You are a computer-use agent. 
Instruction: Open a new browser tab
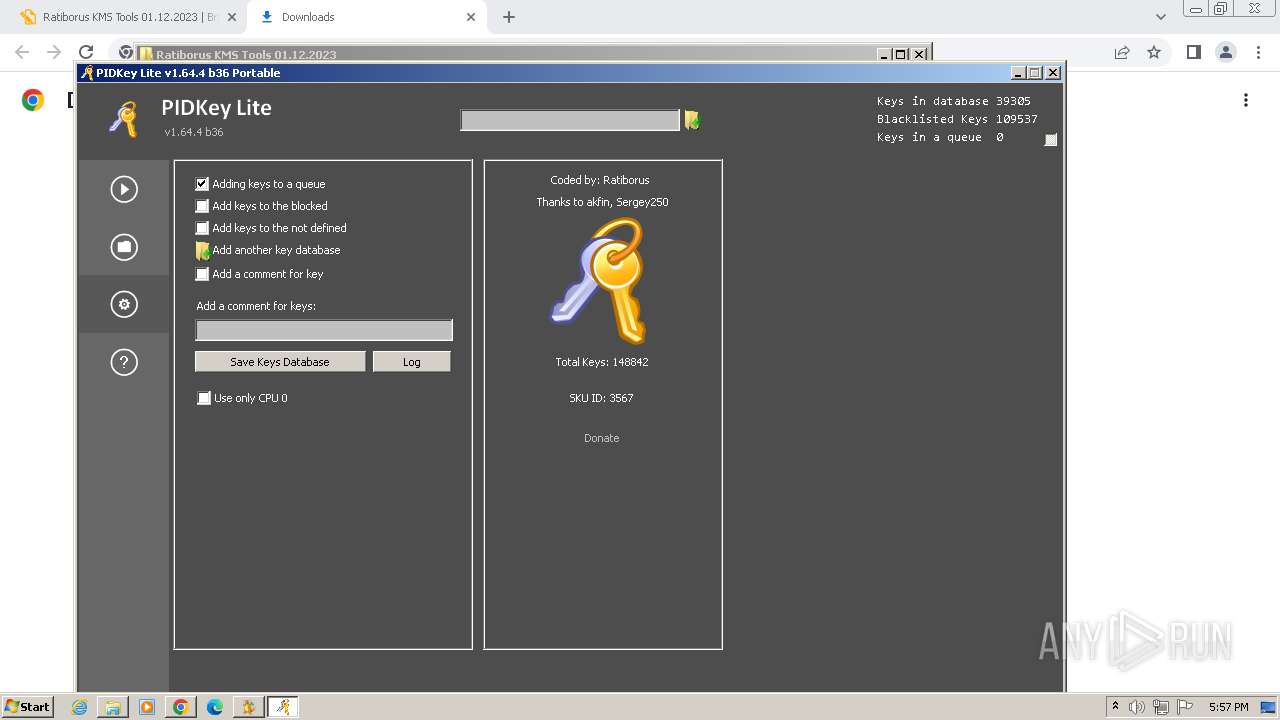(509, 17)
